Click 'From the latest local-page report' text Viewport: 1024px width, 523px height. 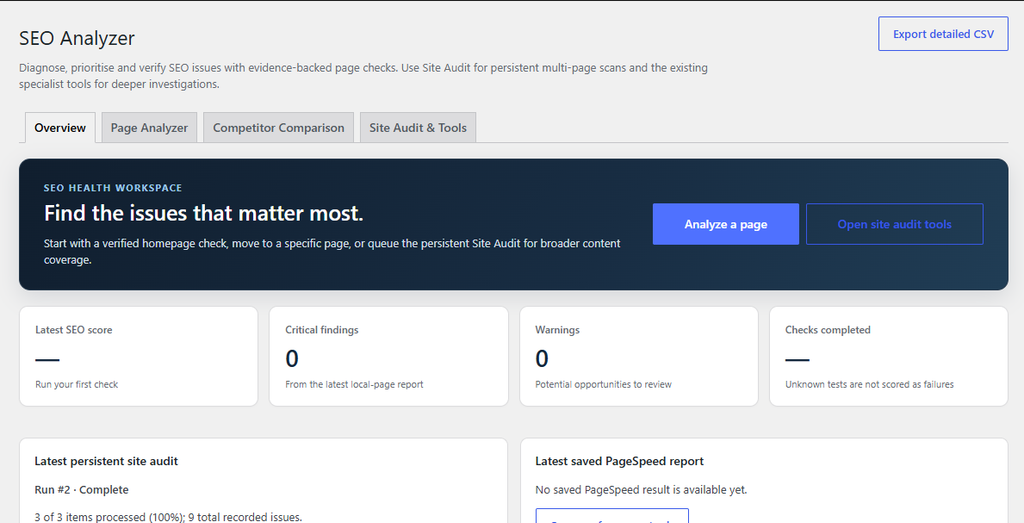[x=354, y=385]
